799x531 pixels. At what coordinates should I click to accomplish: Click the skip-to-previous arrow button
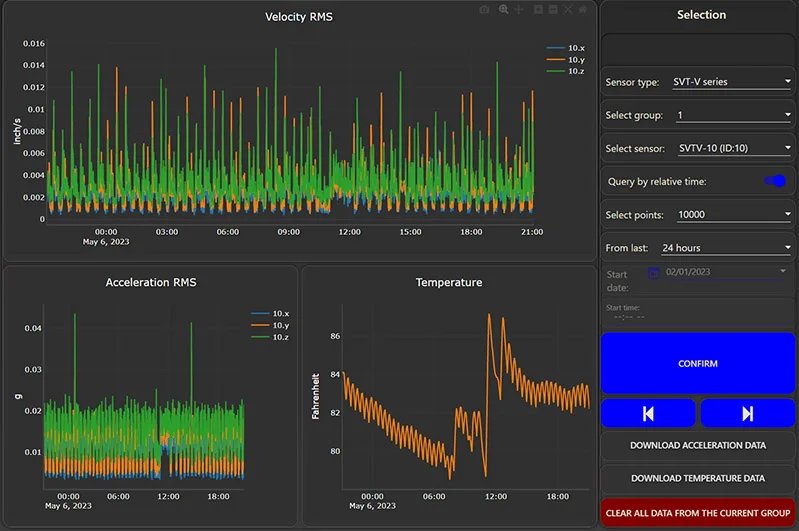(x=648, y=413)
